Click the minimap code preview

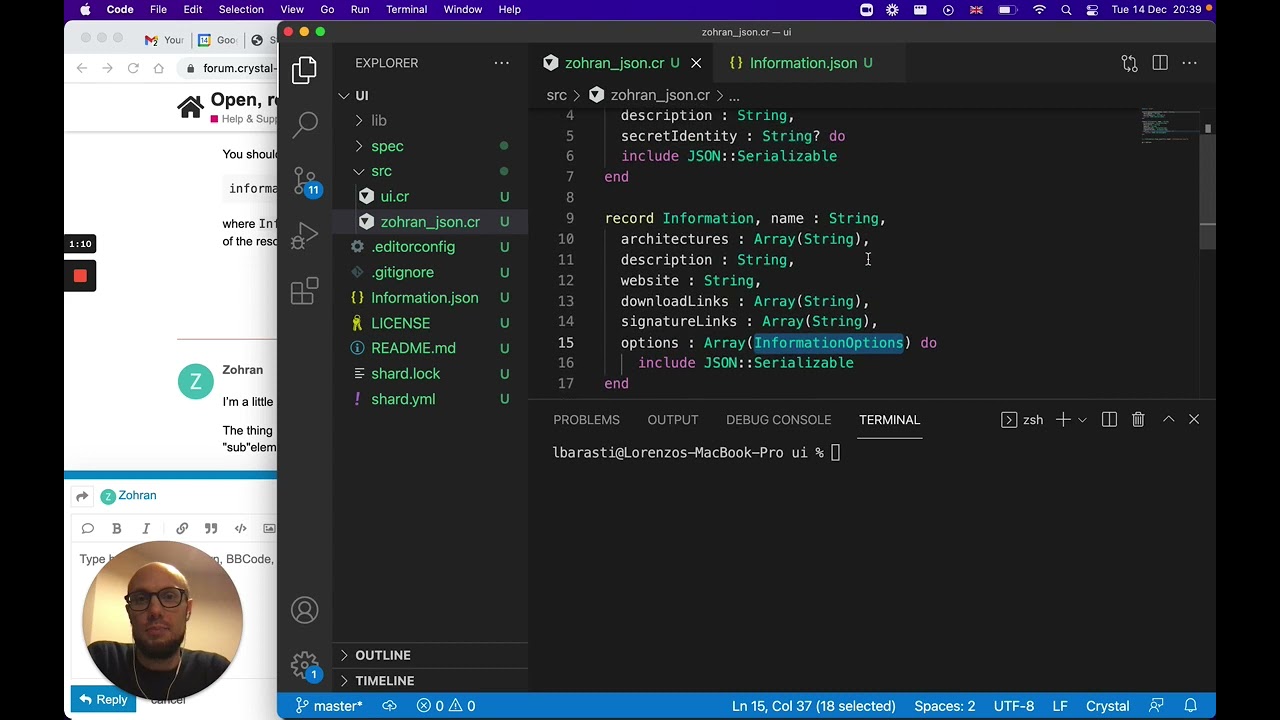1170,125
